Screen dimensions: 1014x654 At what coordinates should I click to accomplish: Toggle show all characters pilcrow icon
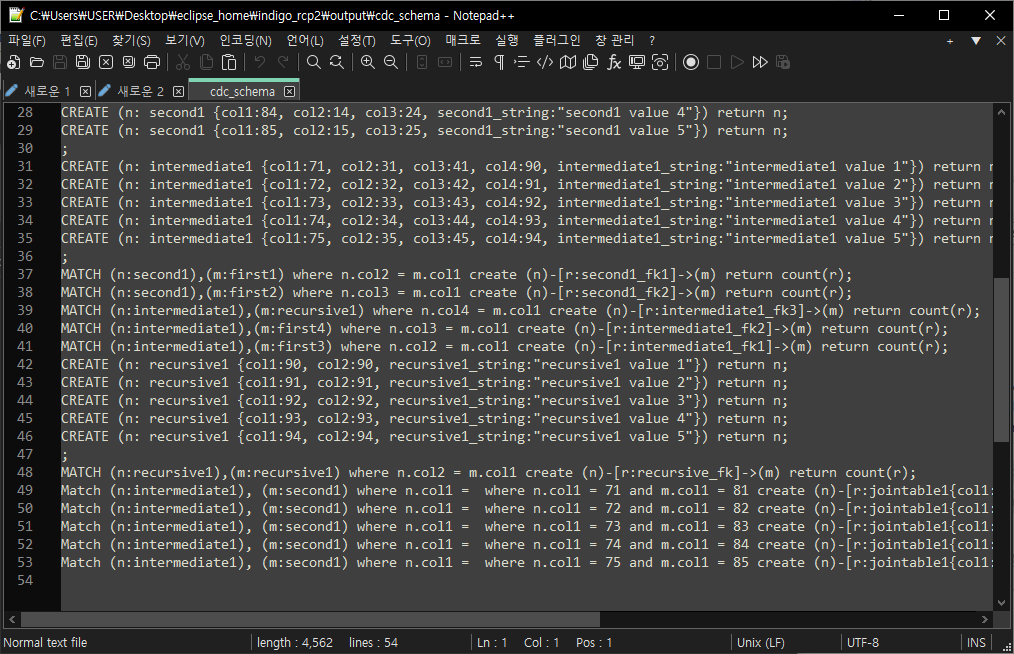(x=498, y=62)
